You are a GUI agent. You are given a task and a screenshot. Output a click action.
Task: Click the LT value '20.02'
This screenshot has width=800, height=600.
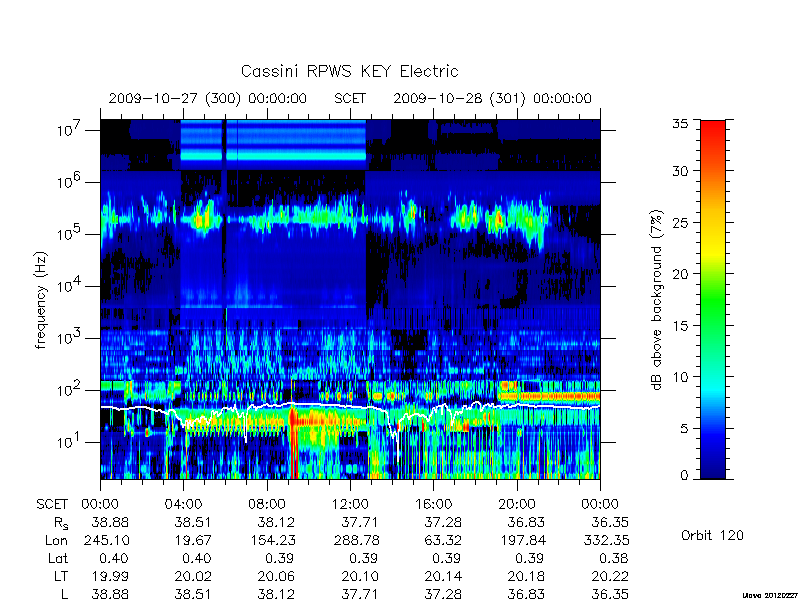click(x=192, y=576)
